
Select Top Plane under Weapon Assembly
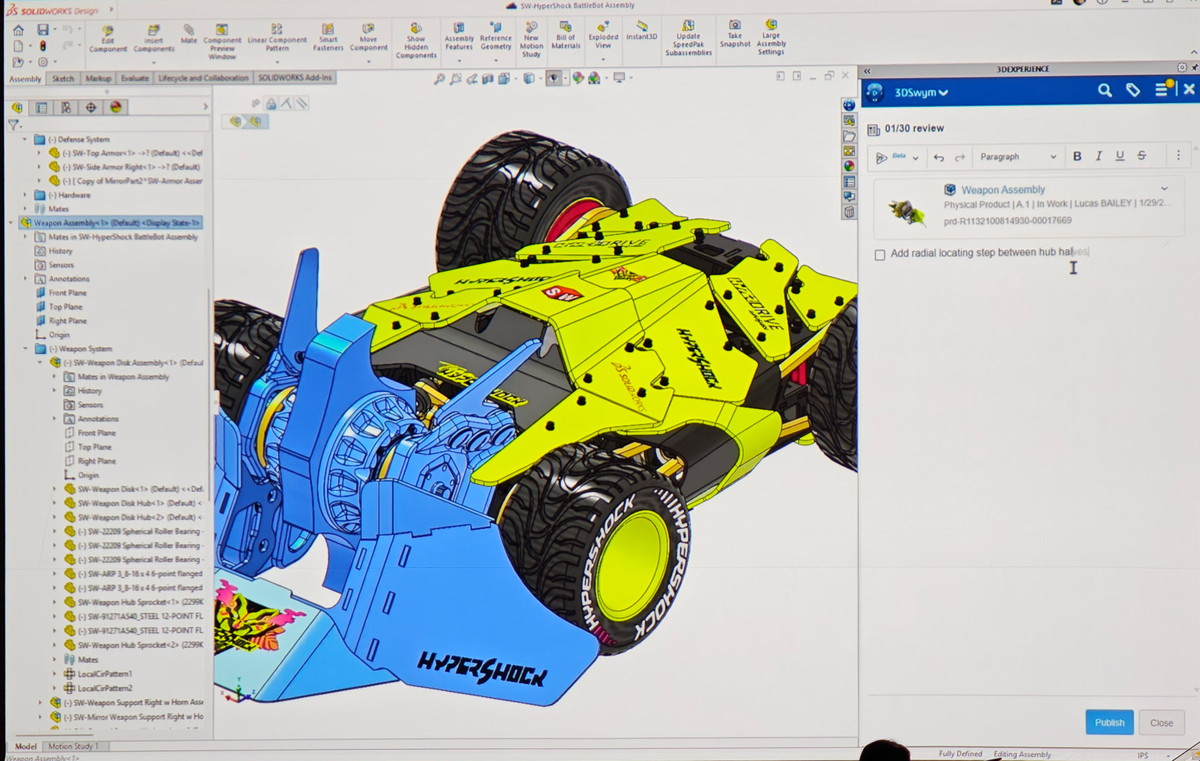[68, 307]
